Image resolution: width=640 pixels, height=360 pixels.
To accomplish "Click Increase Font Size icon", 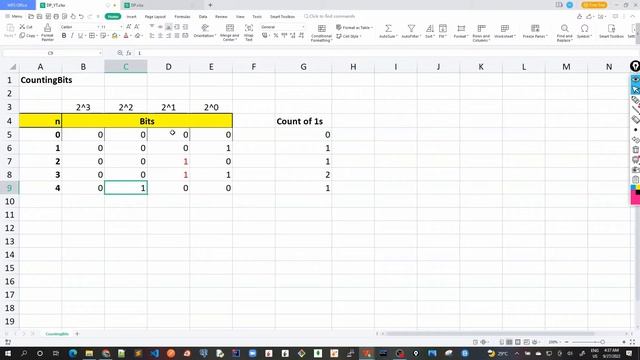I will [129, 27].
